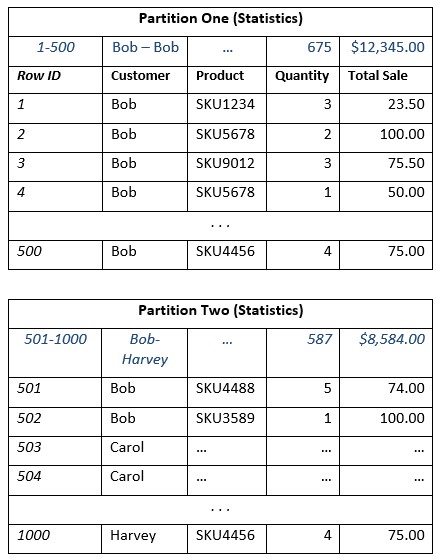Click the Partition One (Statistics) title

pos(220,18)
